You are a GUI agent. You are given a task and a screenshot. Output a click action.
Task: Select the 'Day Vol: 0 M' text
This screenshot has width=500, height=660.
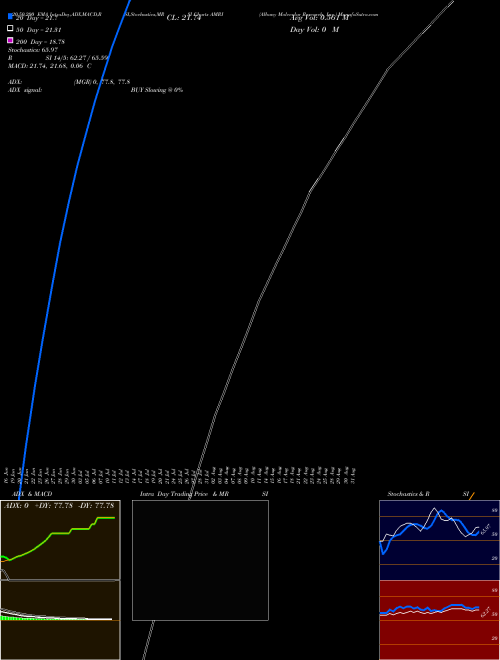(x=314, y=30)
